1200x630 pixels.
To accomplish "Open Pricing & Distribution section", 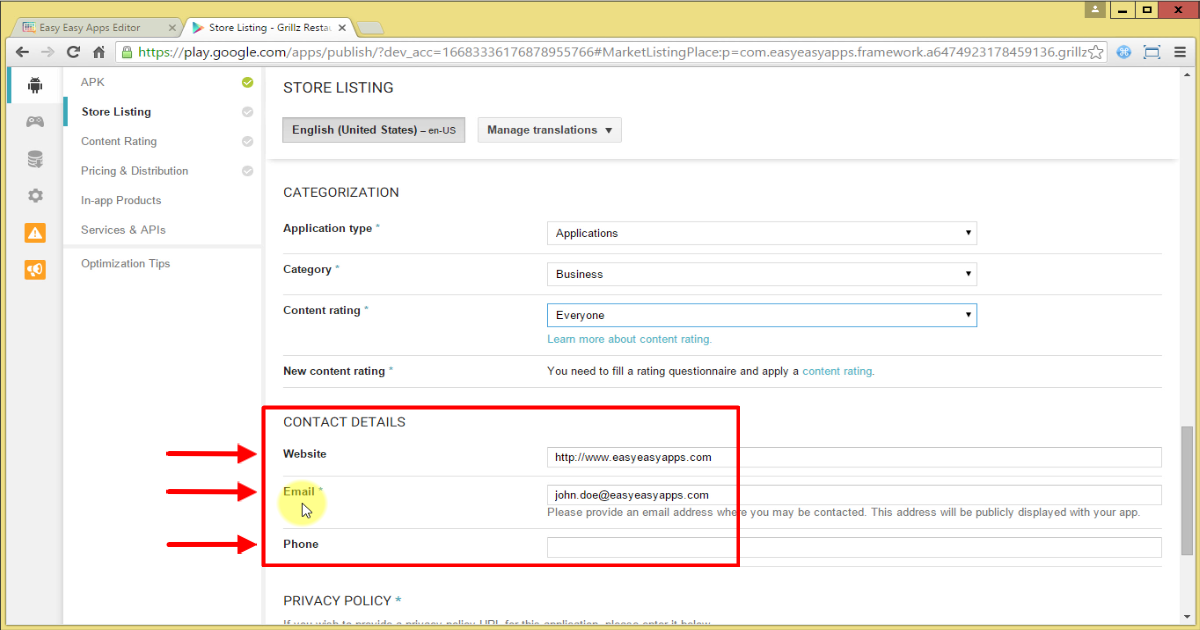I will tap(133, 170).
